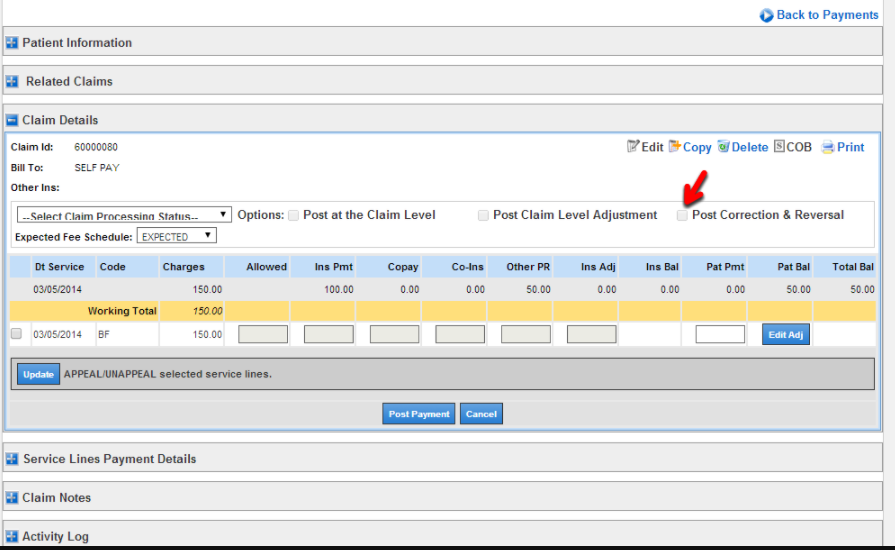Click the Pat Pmt input field
This screenshot has height=550, width=895.
[720, 335]
